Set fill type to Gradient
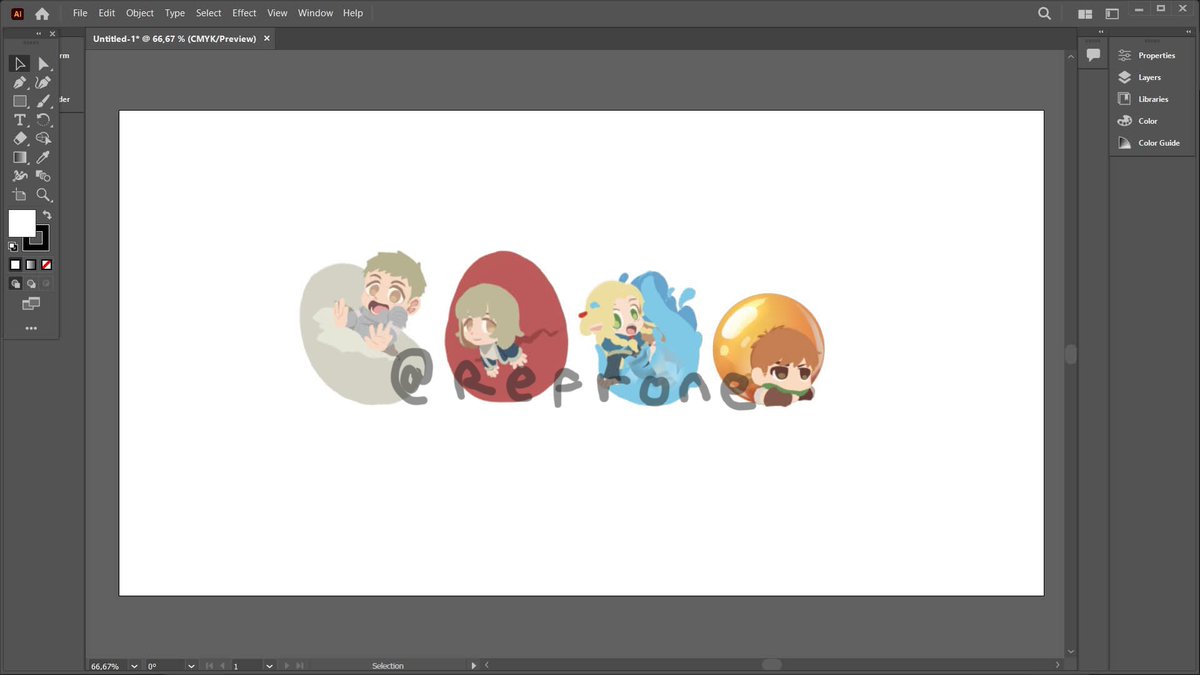1200x675 pixels. [30, 264]
